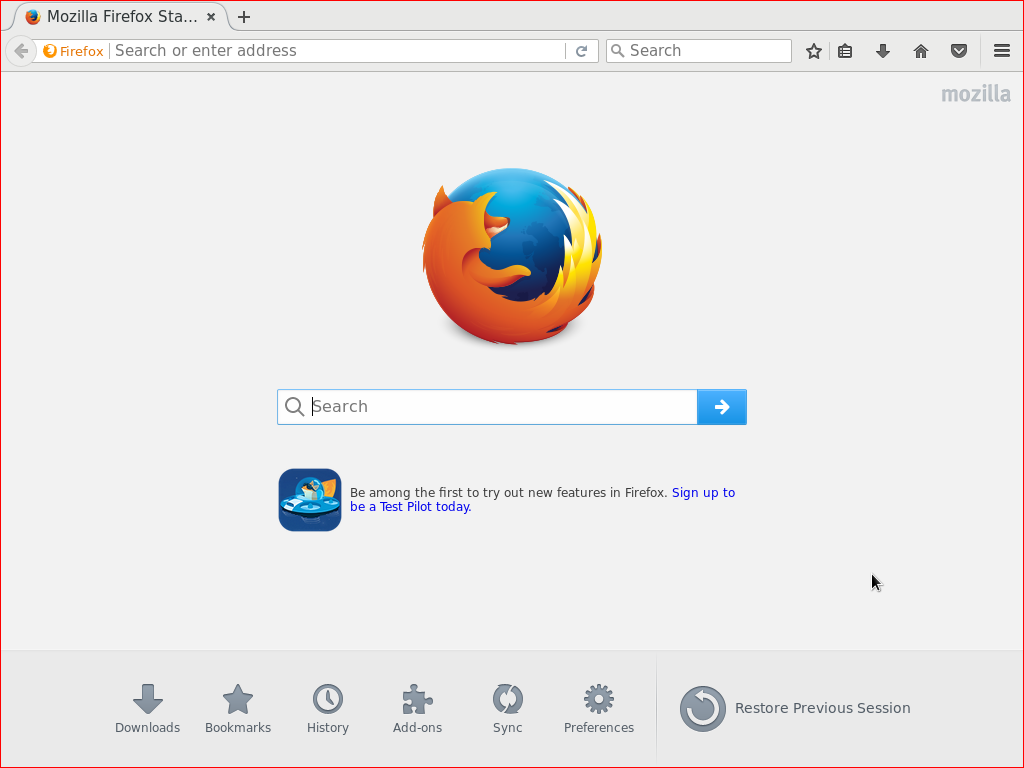Open Add-ons from the bottom launcher
1024x768 pixels.
tap(417, 709)
